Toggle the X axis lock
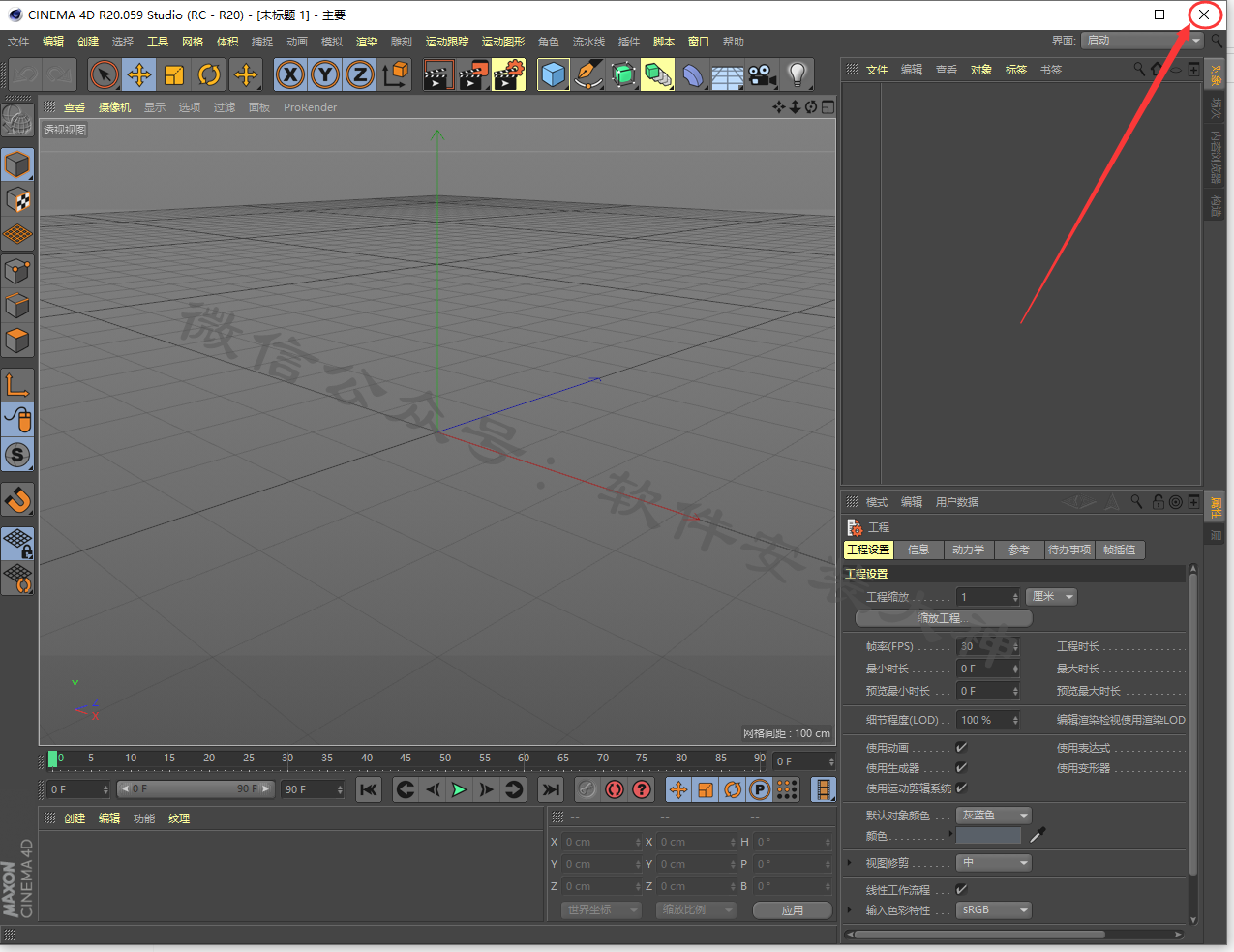The height and width of the screenshot is (952, 1234). pyautogui.click(x=290, y=74)
